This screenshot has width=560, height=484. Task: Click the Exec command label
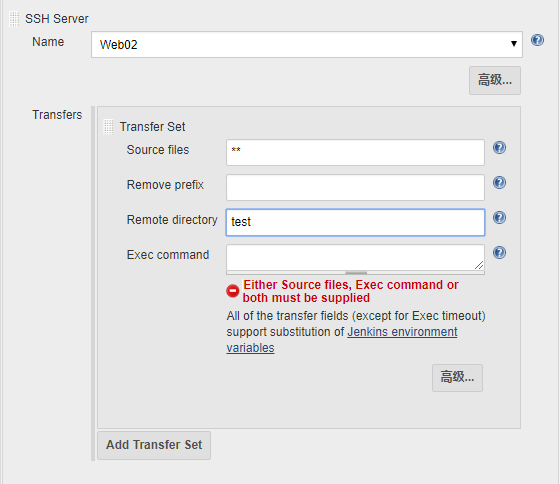tap(168, 255)
